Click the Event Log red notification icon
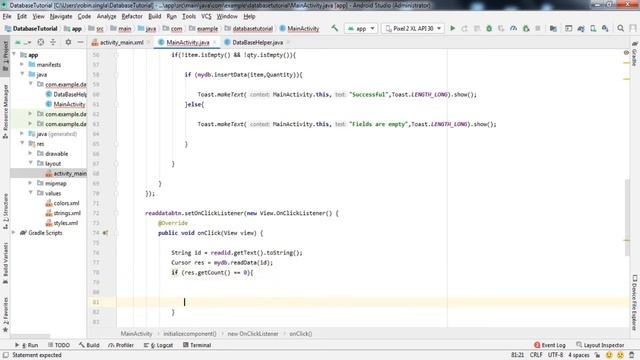 pyautogui.click(x=537, y=345)
